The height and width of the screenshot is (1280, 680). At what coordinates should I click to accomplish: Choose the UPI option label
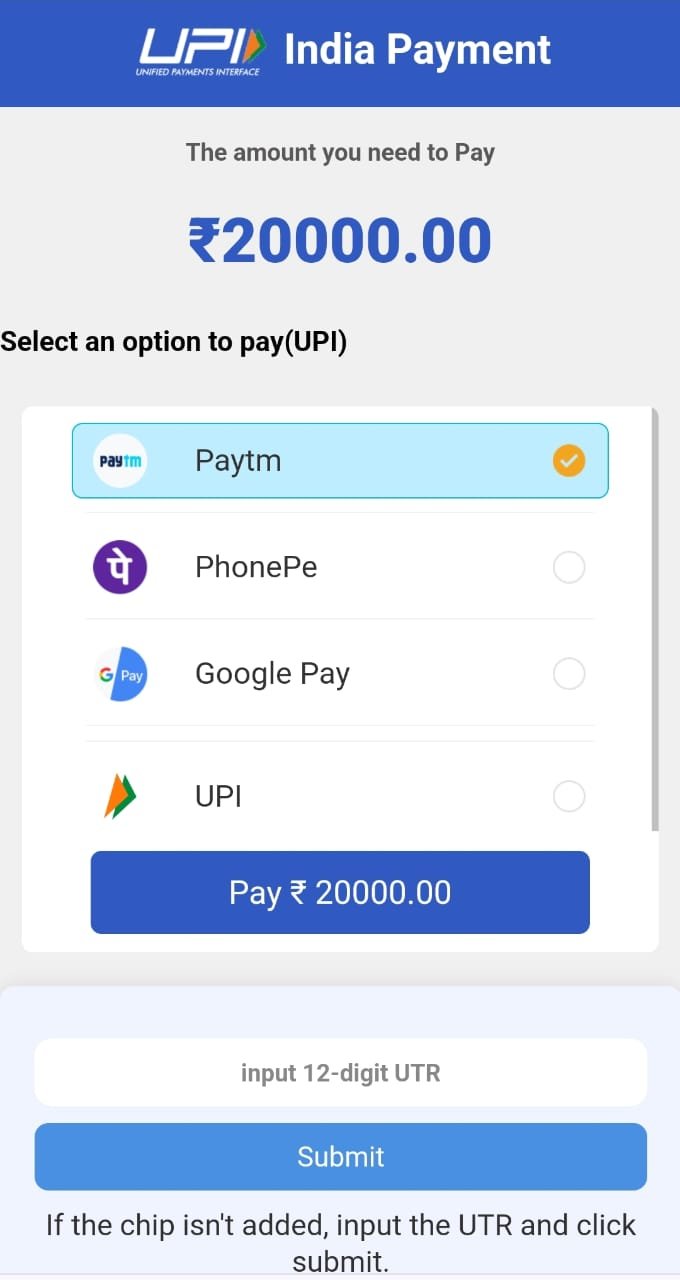(218, 797)
